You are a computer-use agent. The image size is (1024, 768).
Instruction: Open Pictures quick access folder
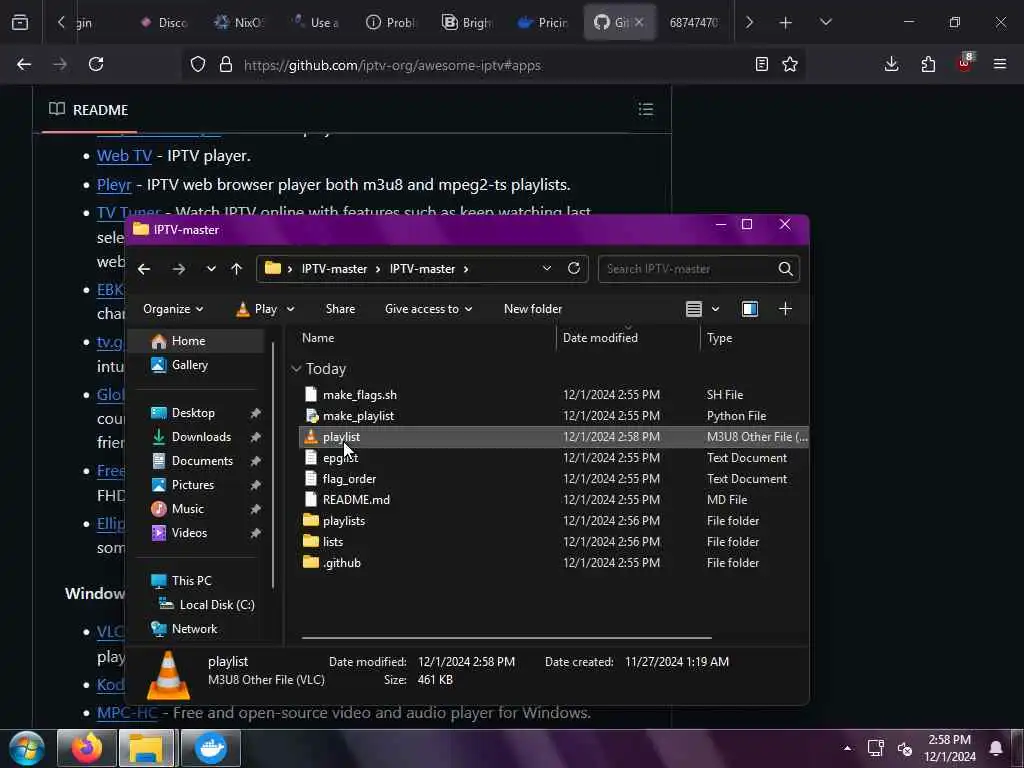click(193, 485)
